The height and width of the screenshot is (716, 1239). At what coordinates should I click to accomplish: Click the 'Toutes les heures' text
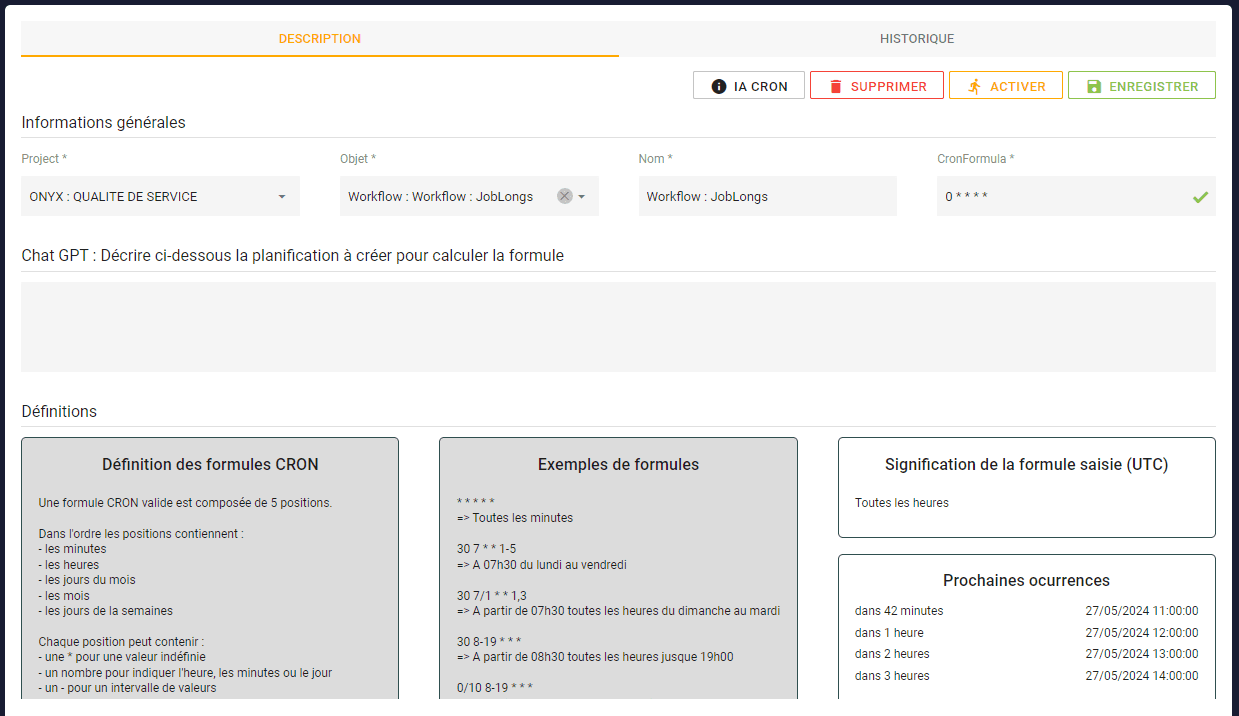[x=902, y=502]
